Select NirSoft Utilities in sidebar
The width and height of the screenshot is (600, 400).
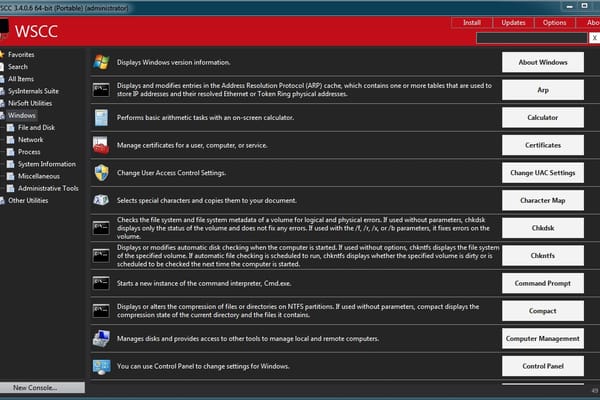pyautogui.click(x=30, y=103)
